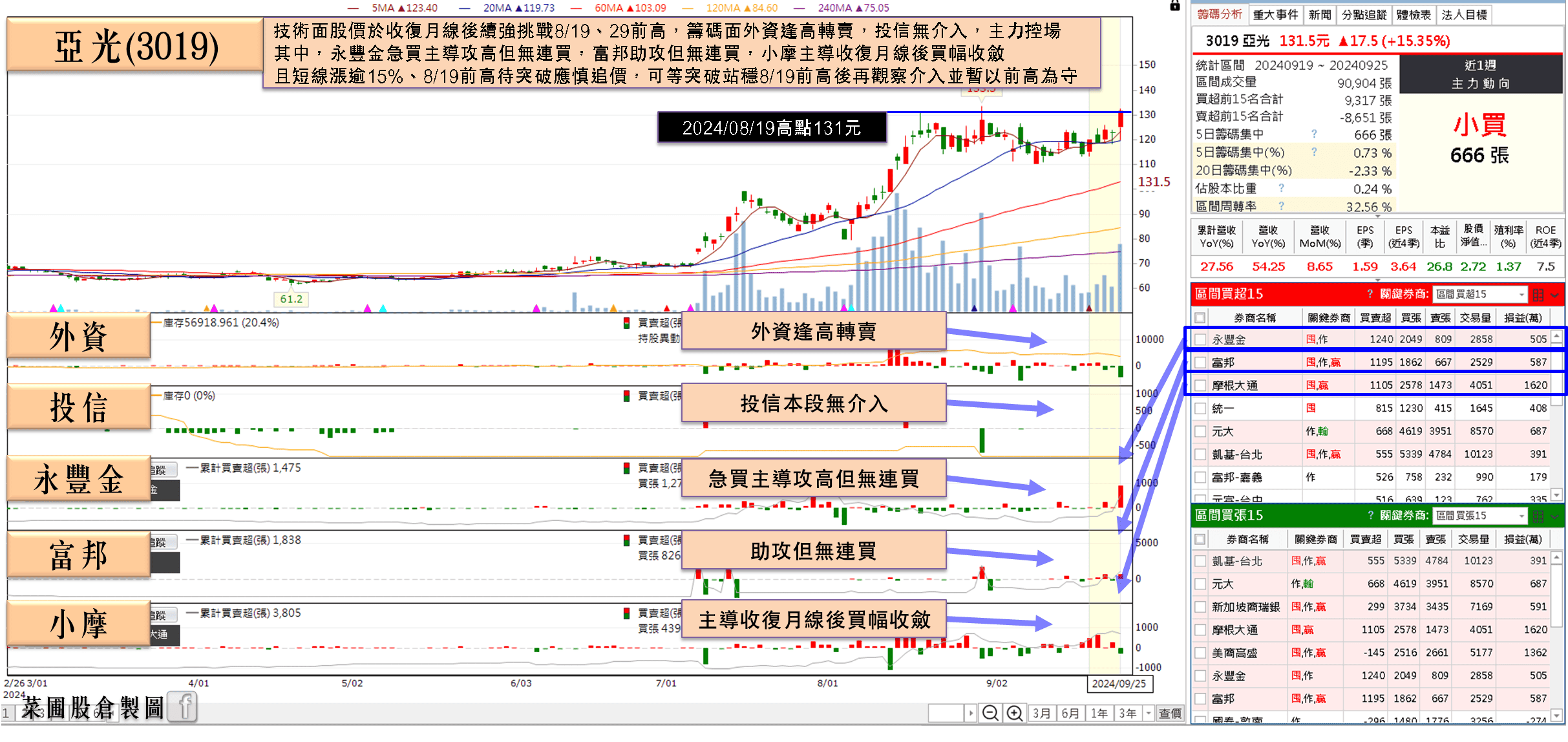
Task: Zoom in the chart with the plus magnifier
Action: click(x=1015, y=713)
